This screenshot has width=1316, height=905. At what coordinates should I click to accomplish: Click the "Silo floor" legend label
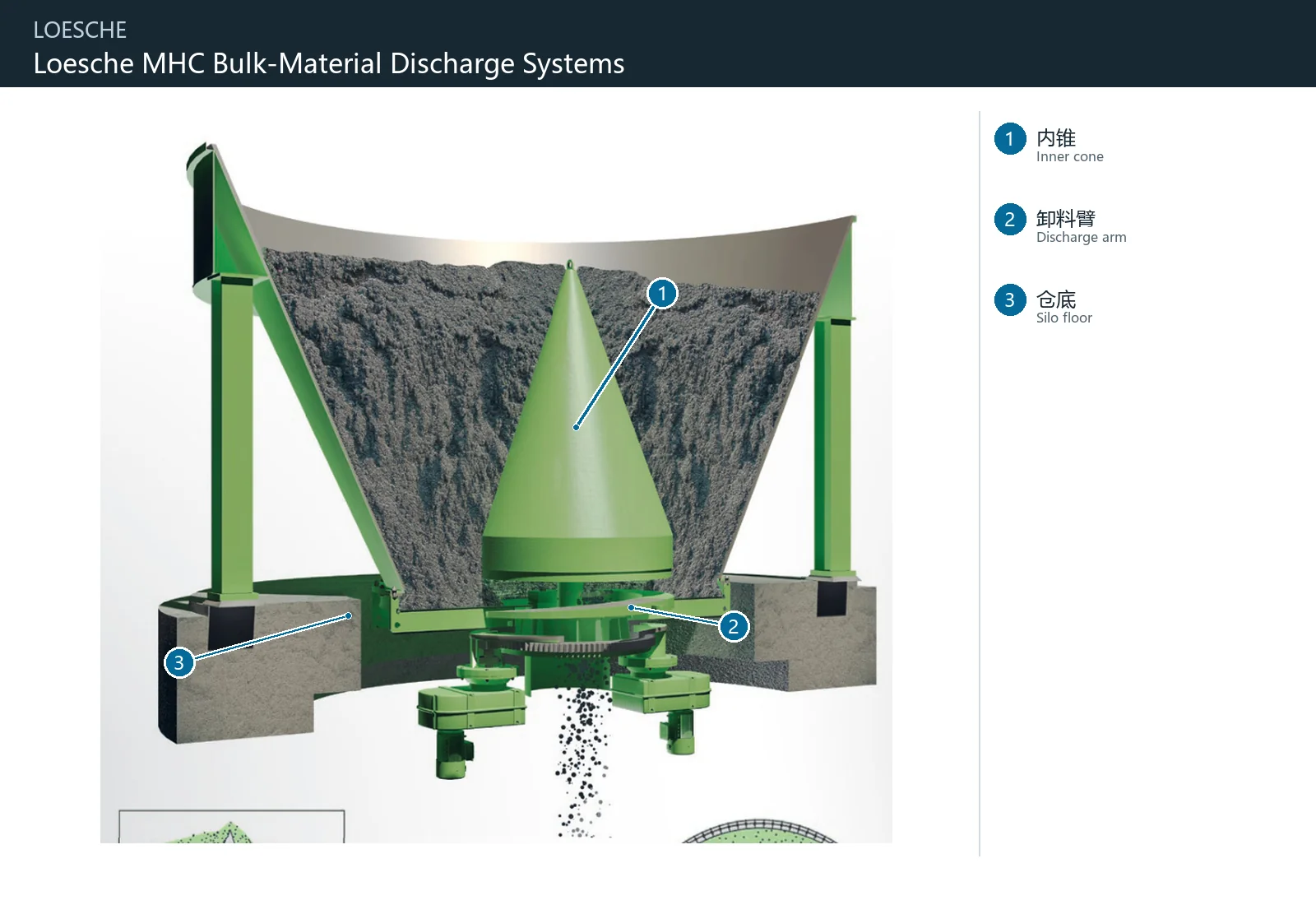(1064, 318)
